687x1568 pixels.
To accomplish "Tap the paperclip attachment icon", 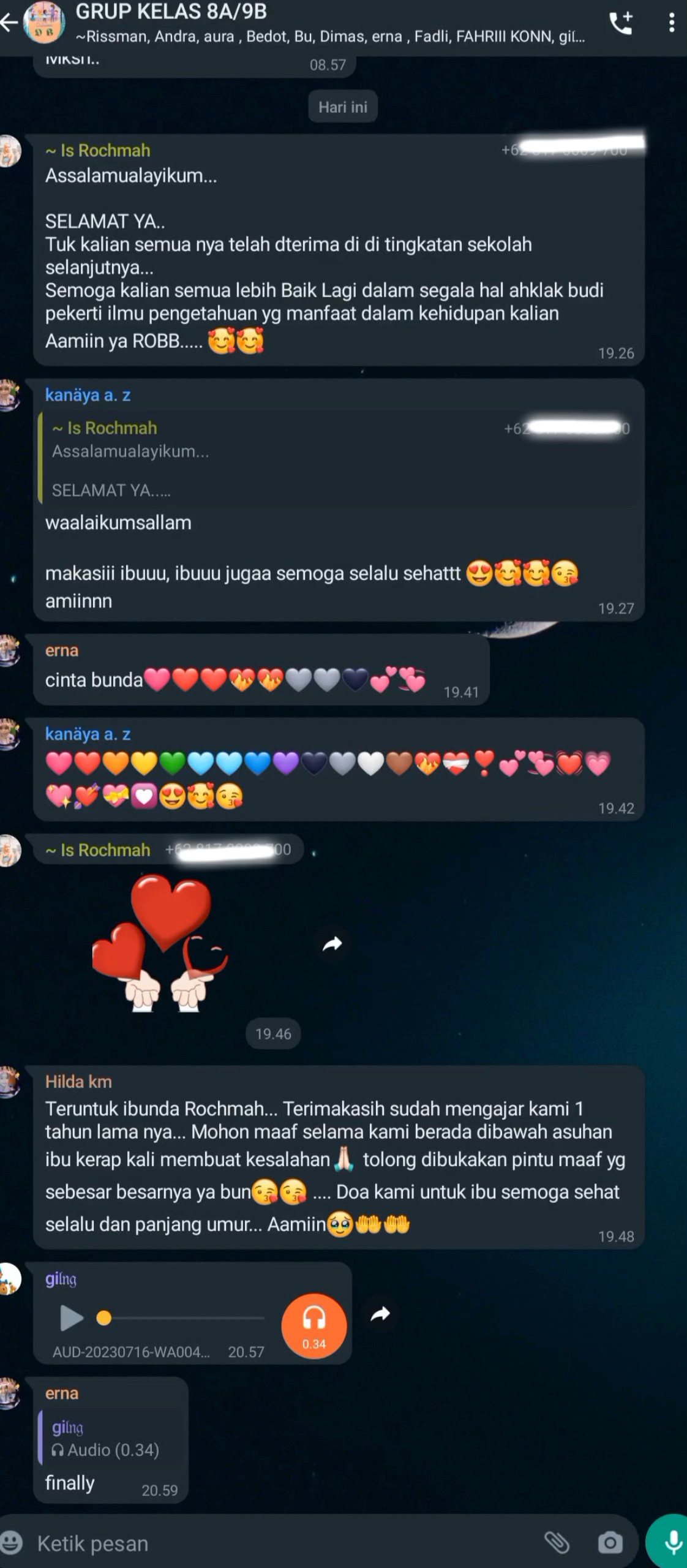I will point(557,1542).
